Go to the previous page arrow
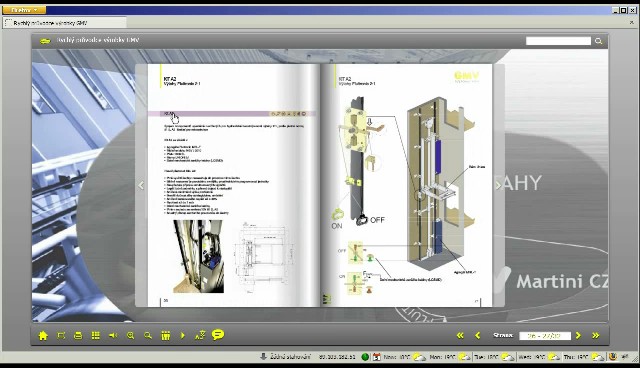The width and height of the screenshot is (640, 368). [478, 335]
